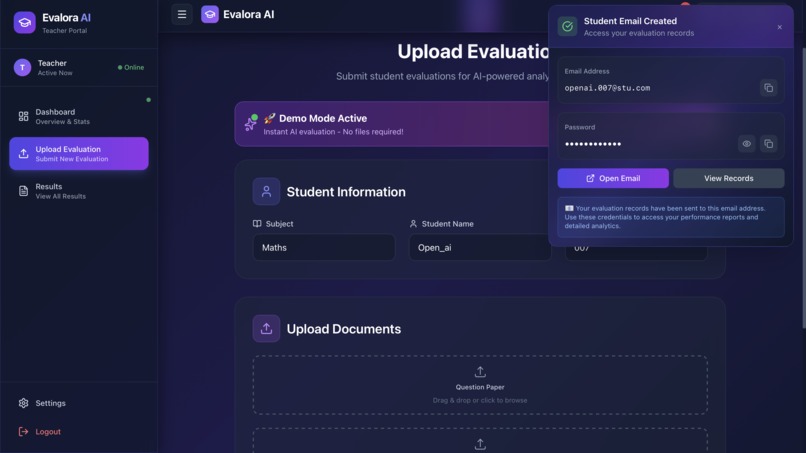Click the Logout arrow icon
This screenshot has width=806, height=453.
pos(23,431)
